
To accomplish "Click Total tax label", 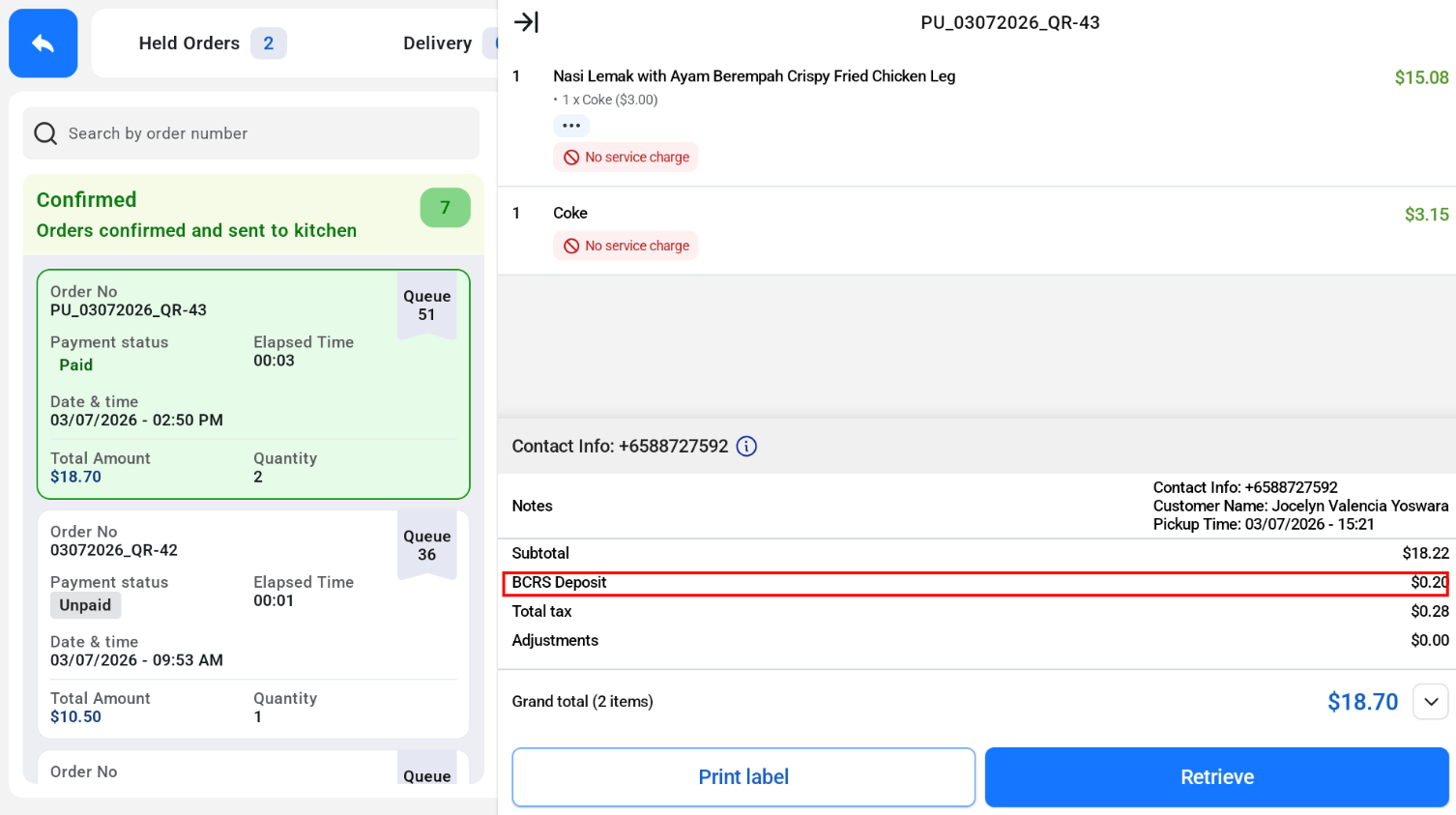I will (x=541, y=612).
